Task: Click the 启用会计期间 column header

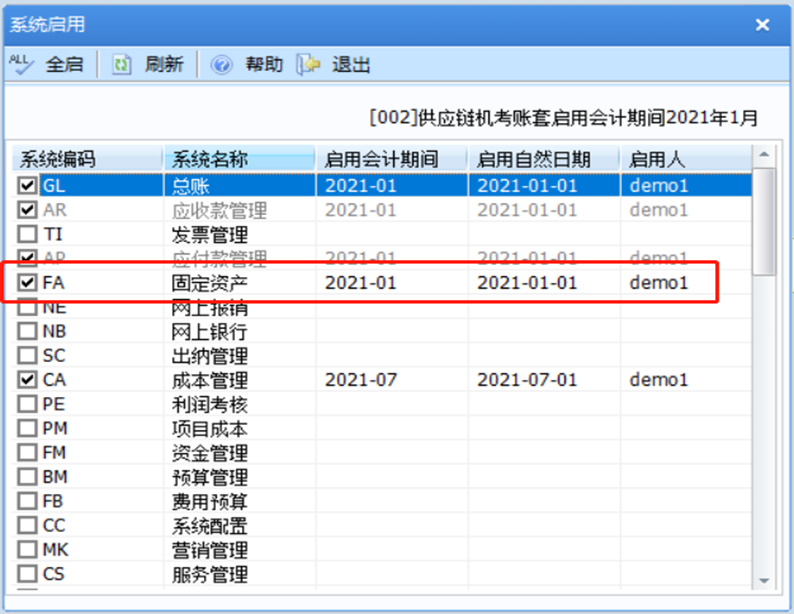Action: tap(392, 159)
